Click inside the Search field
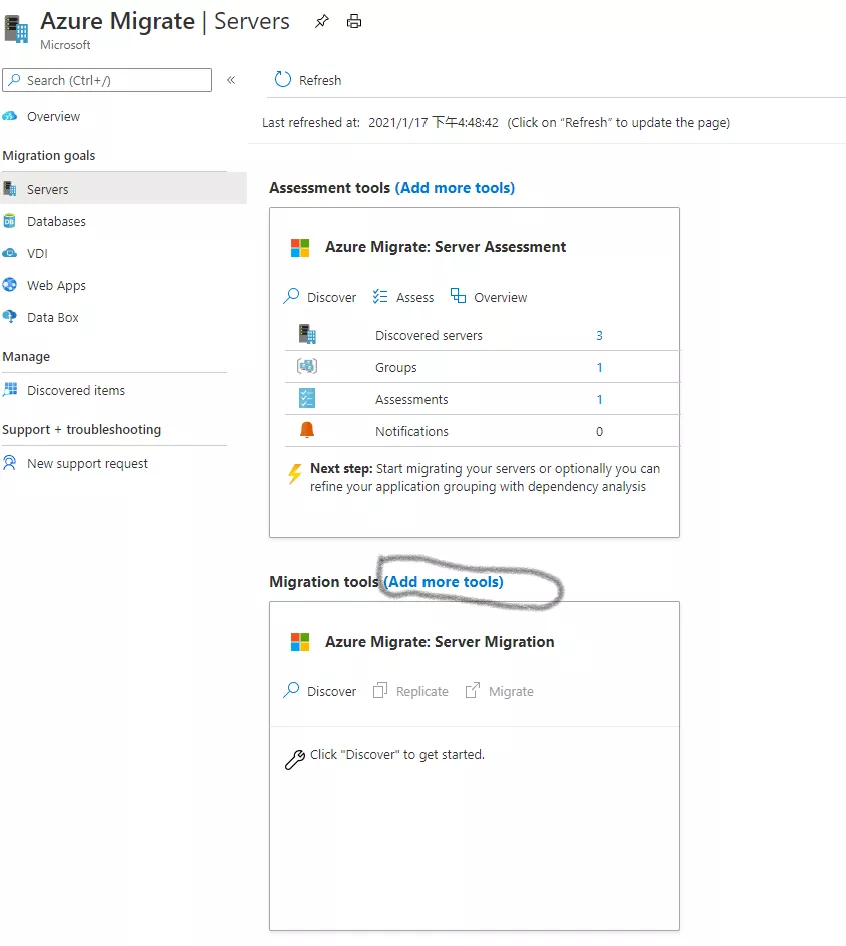The image size is (846, 946). 107,80
